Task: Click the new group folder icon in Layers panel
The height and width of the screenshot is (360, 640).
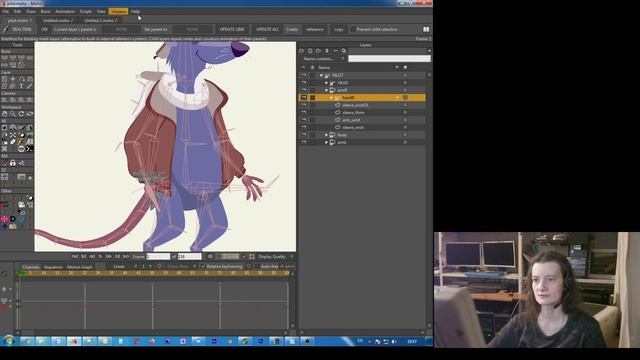Action: click(x=318, y=51)
